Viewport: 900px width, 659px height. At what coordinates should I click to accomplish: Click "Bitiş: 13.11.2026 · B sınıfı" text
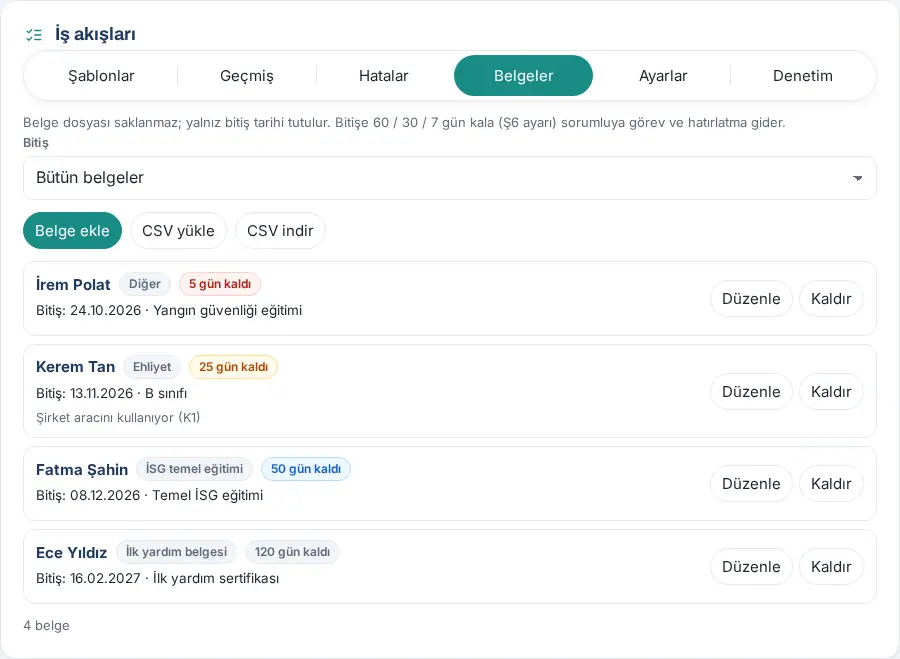click(x=111, y=393)
